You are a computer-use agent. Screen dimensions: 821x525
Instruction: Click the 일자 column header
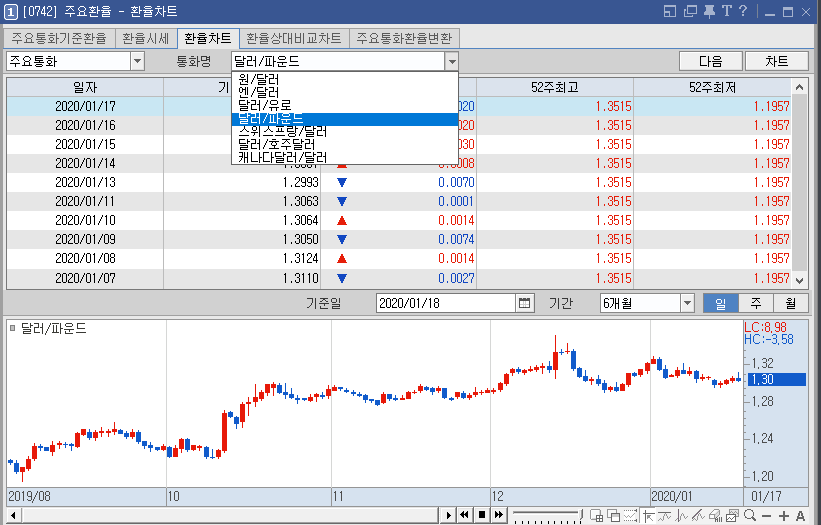click(85, 87)
